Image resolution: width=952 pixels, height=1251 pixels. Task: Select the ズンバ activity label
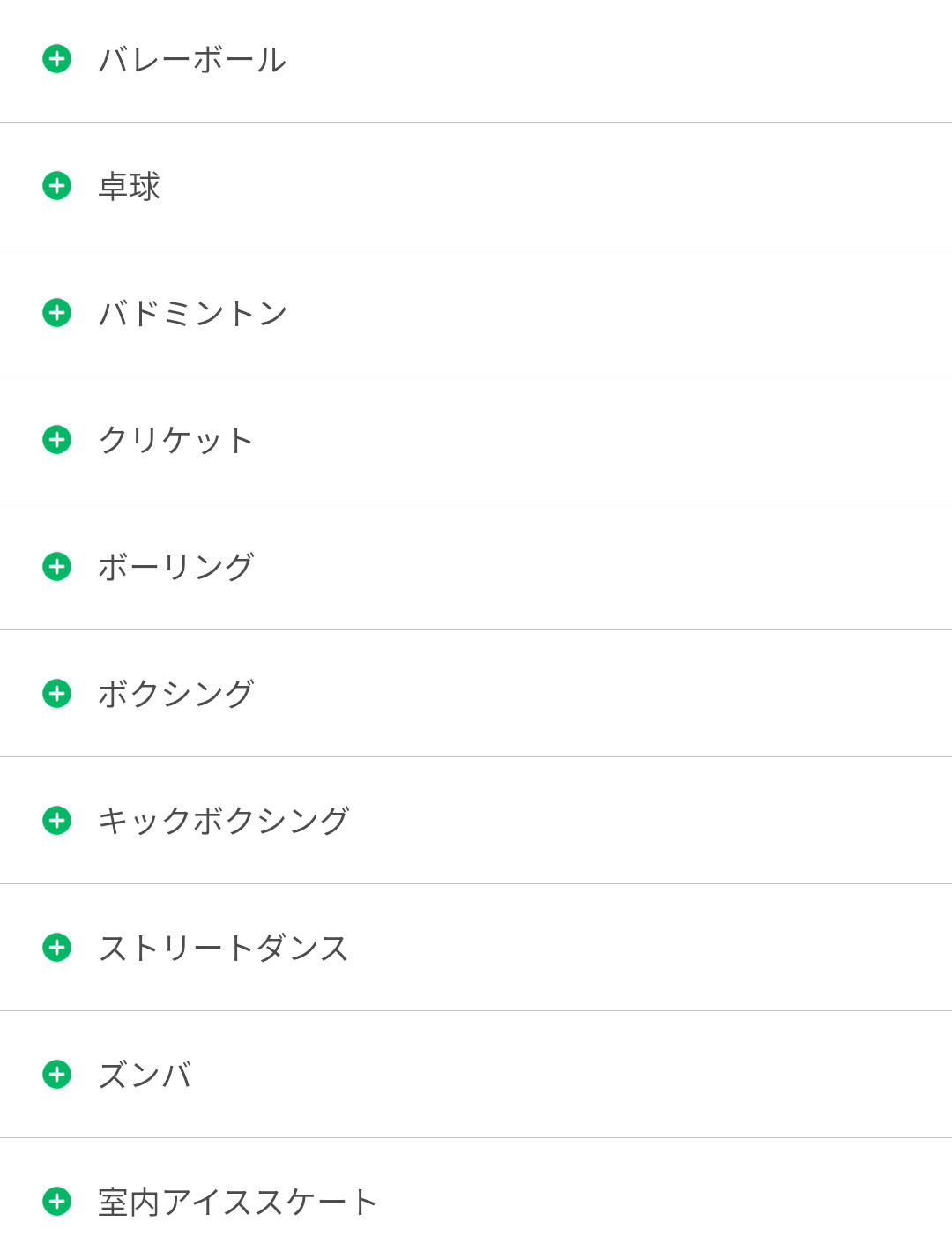145,1076
